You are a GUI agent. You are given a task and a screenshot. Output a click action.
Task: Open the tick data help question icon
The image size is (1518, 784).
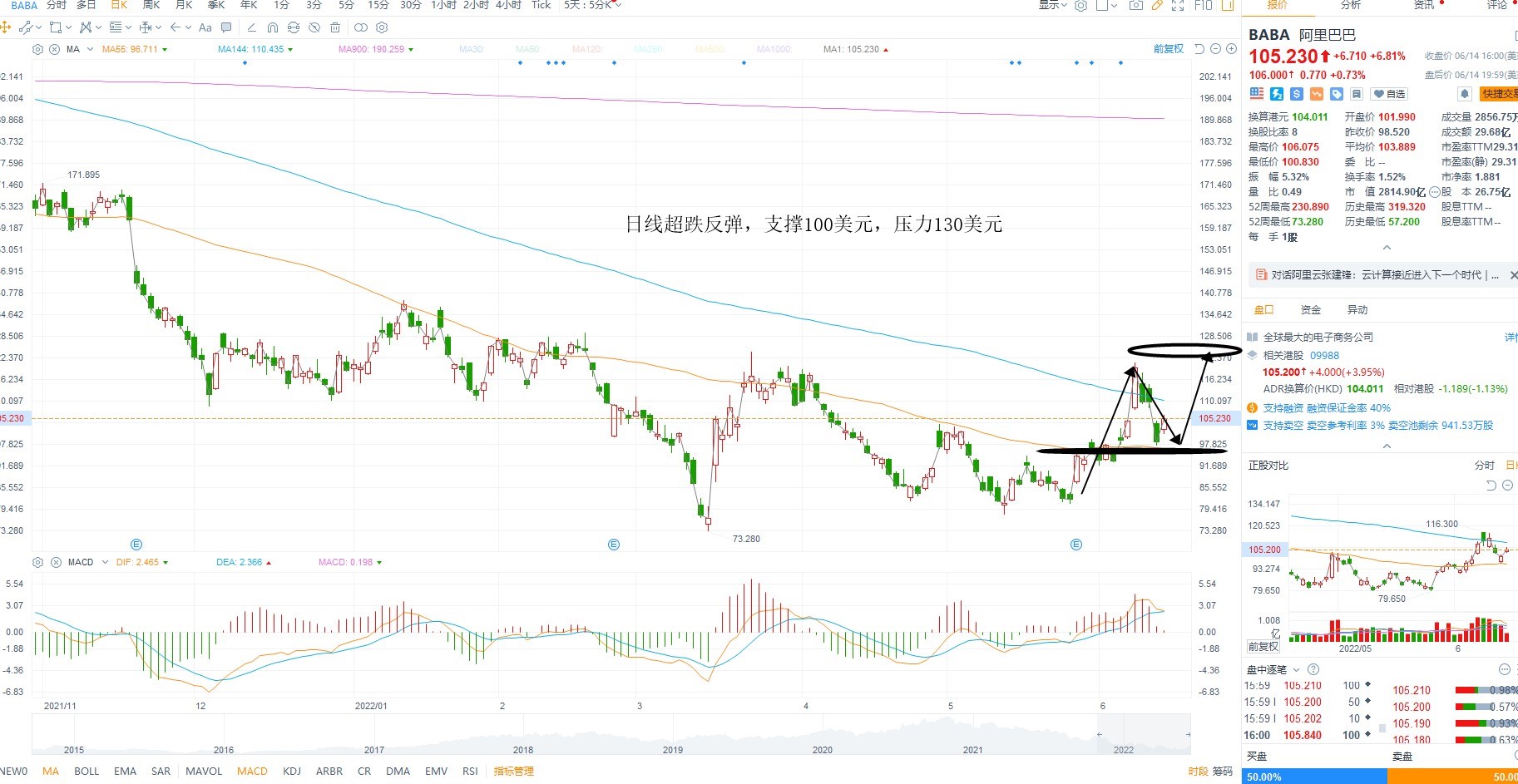pos(1313,669)
